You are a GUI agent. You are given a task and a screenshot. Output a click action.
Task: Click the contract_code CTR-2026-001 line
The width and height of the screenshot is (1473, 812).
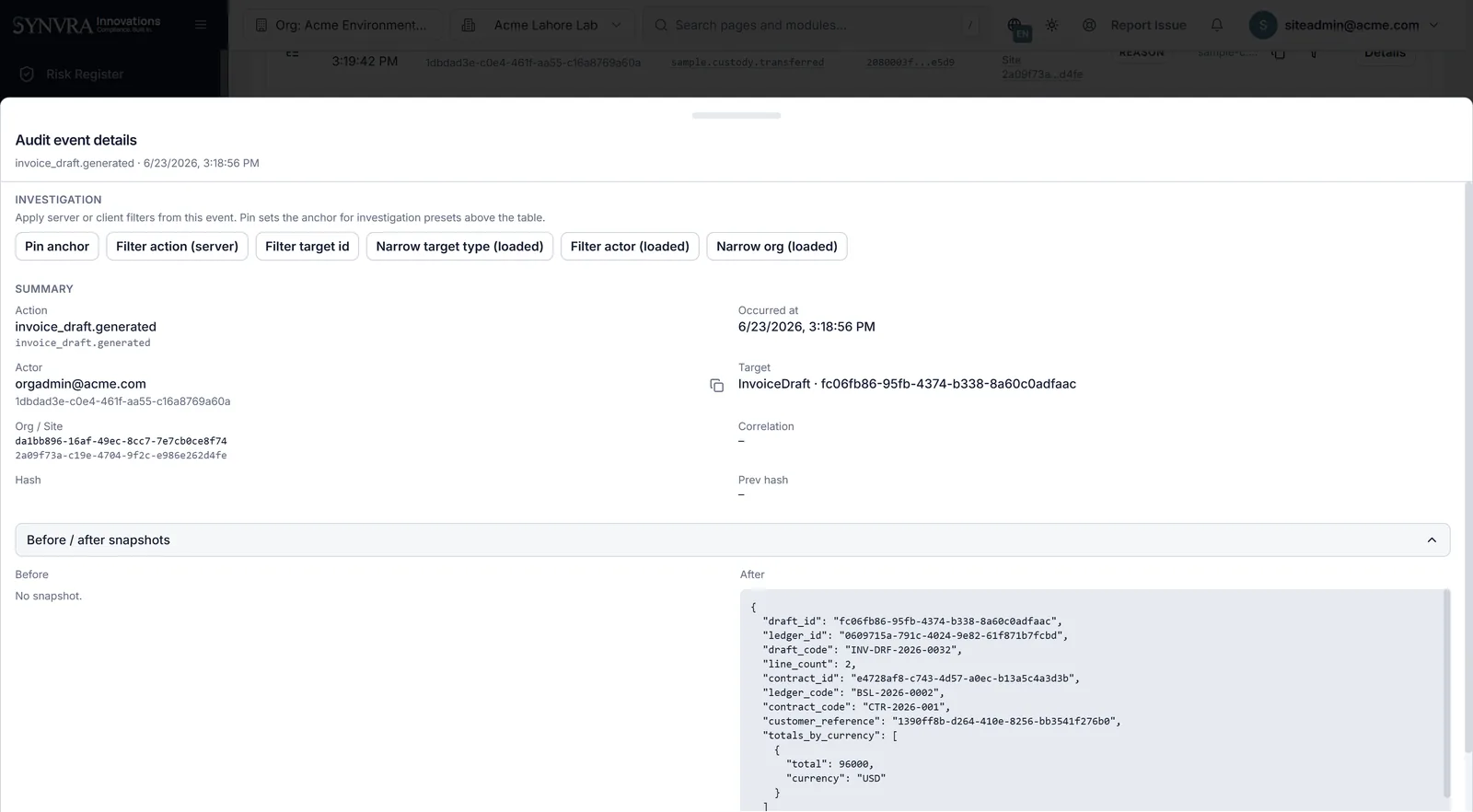(x=856, y=707)
